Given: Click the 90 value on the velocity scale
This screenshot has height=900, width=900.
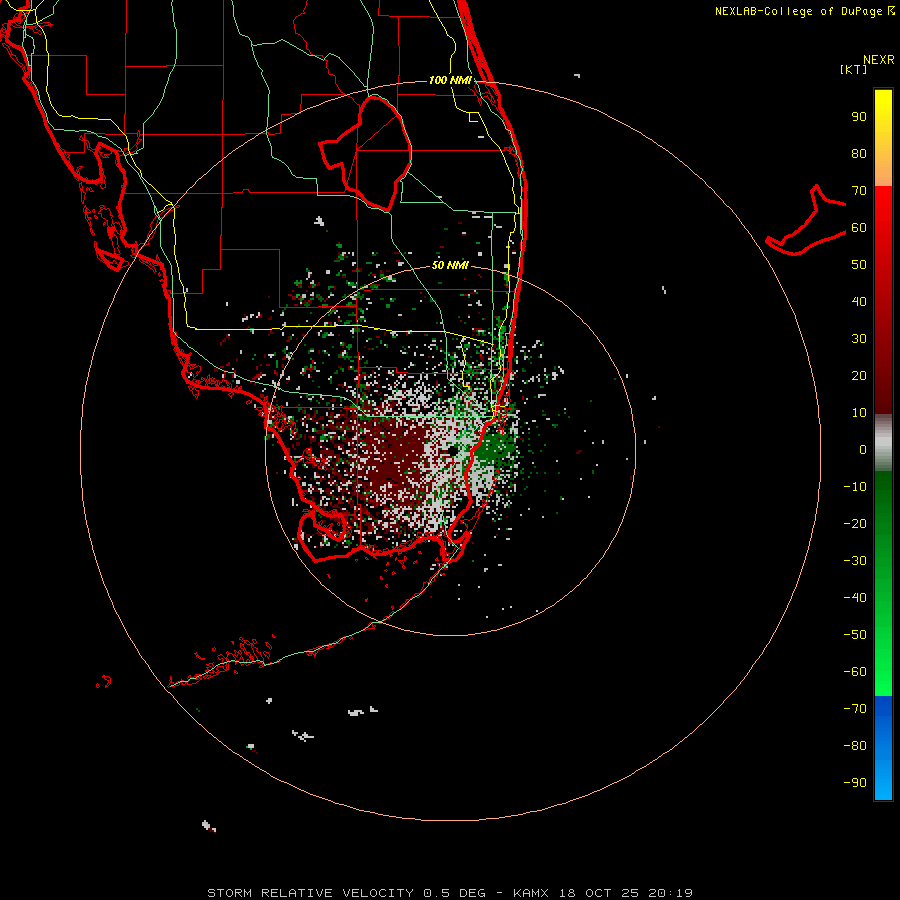Looking at the screenshot, I should click(x=859, y=117).
